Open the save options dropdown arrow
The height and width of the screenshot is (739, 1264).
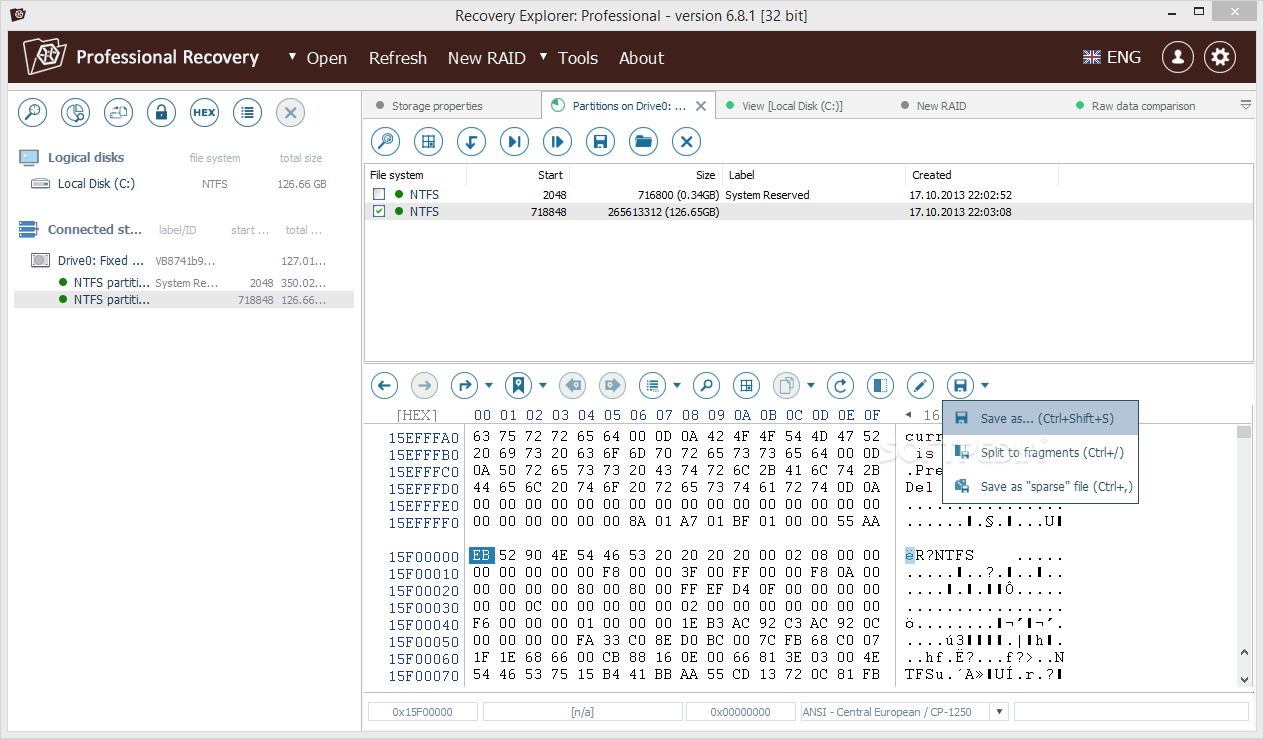coord(985,385)
